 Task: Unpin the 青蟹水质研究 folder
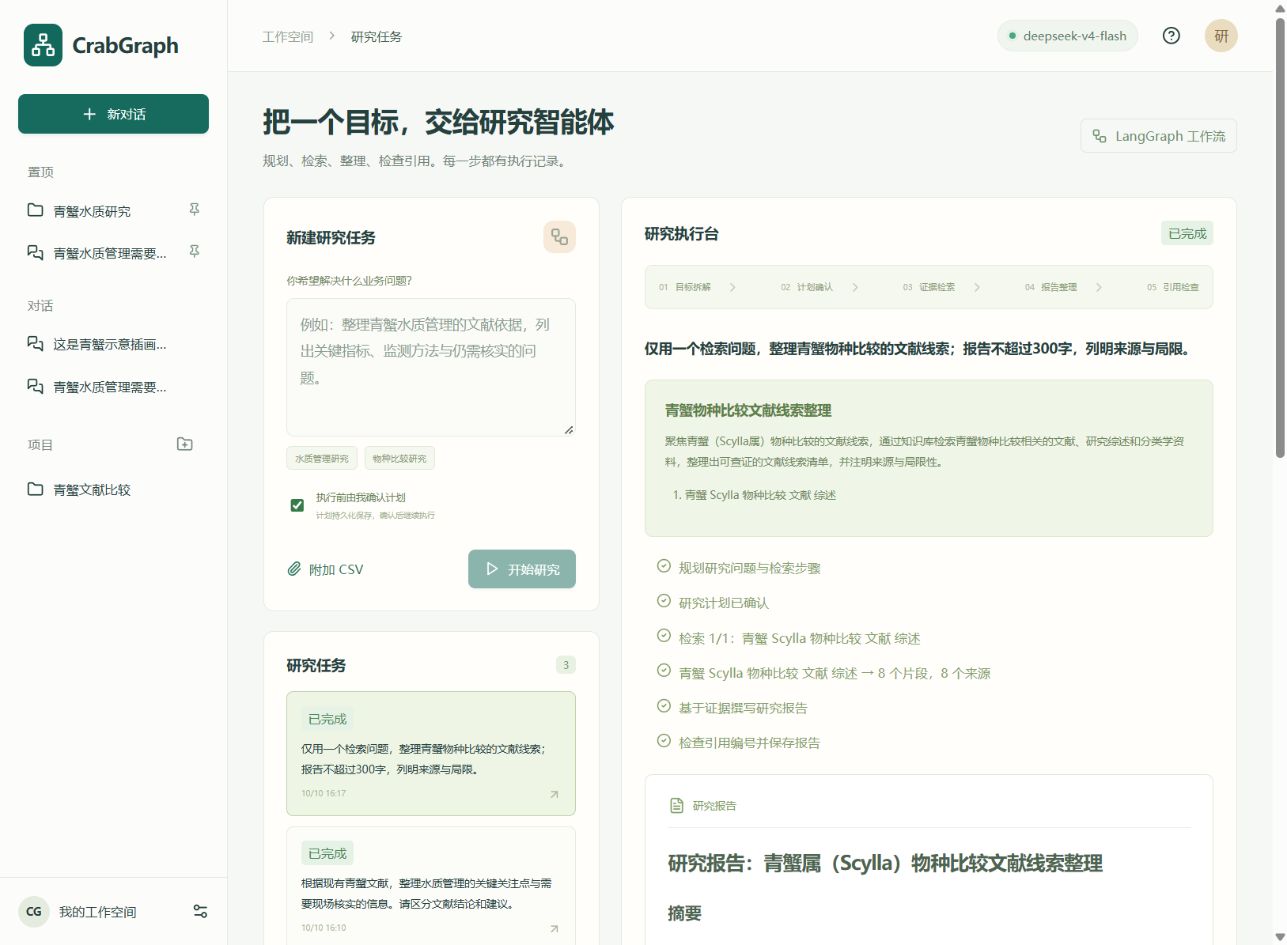point(194,210)
